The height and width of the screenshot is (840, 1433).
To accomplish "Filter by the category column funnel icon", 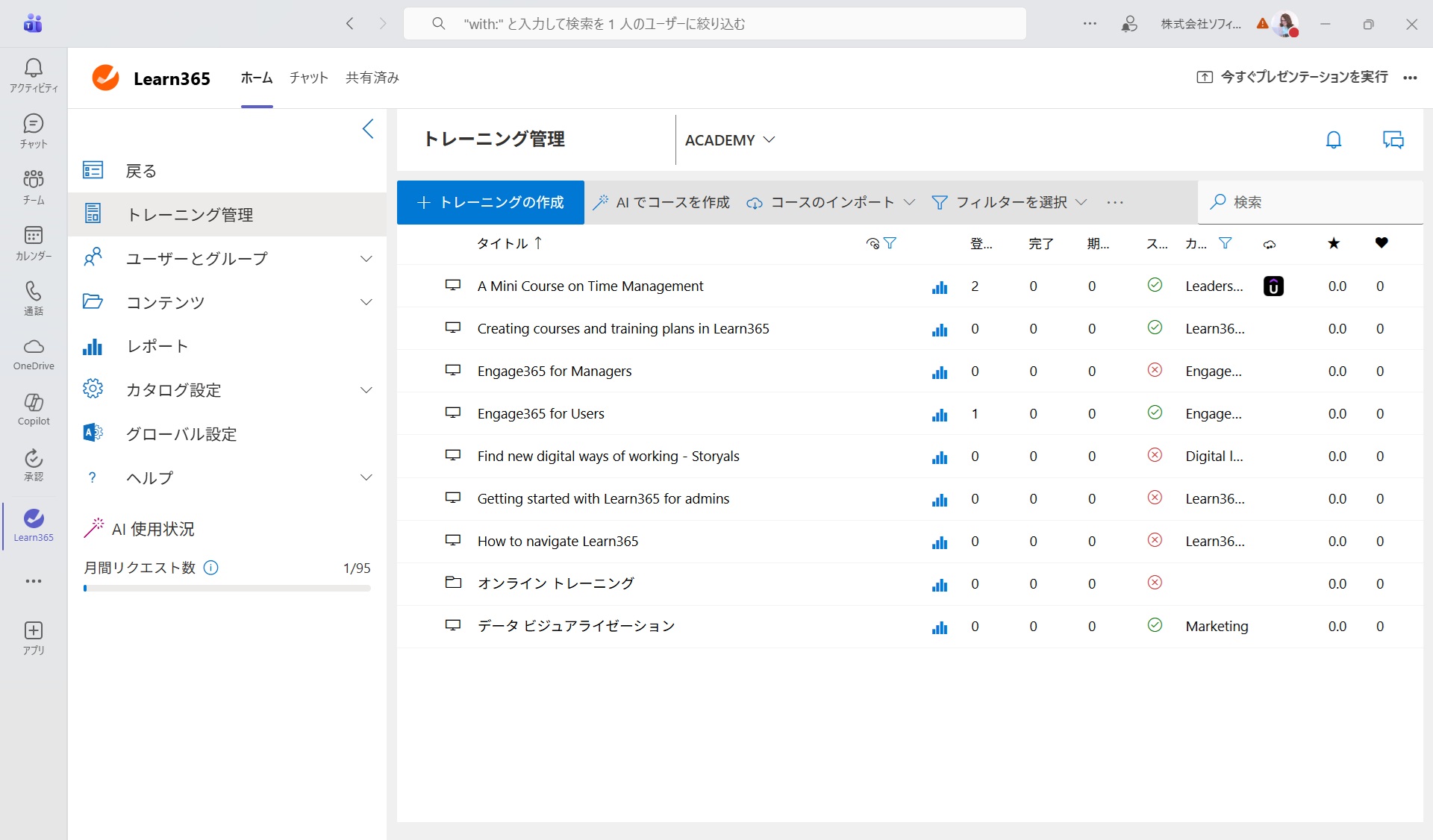I will (x=1226, y=243).
